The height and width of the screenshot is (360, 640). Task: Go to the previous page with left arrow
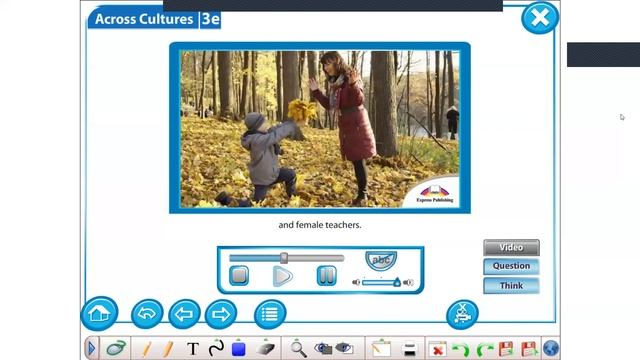pyautogui.click(x=184, y=314)
